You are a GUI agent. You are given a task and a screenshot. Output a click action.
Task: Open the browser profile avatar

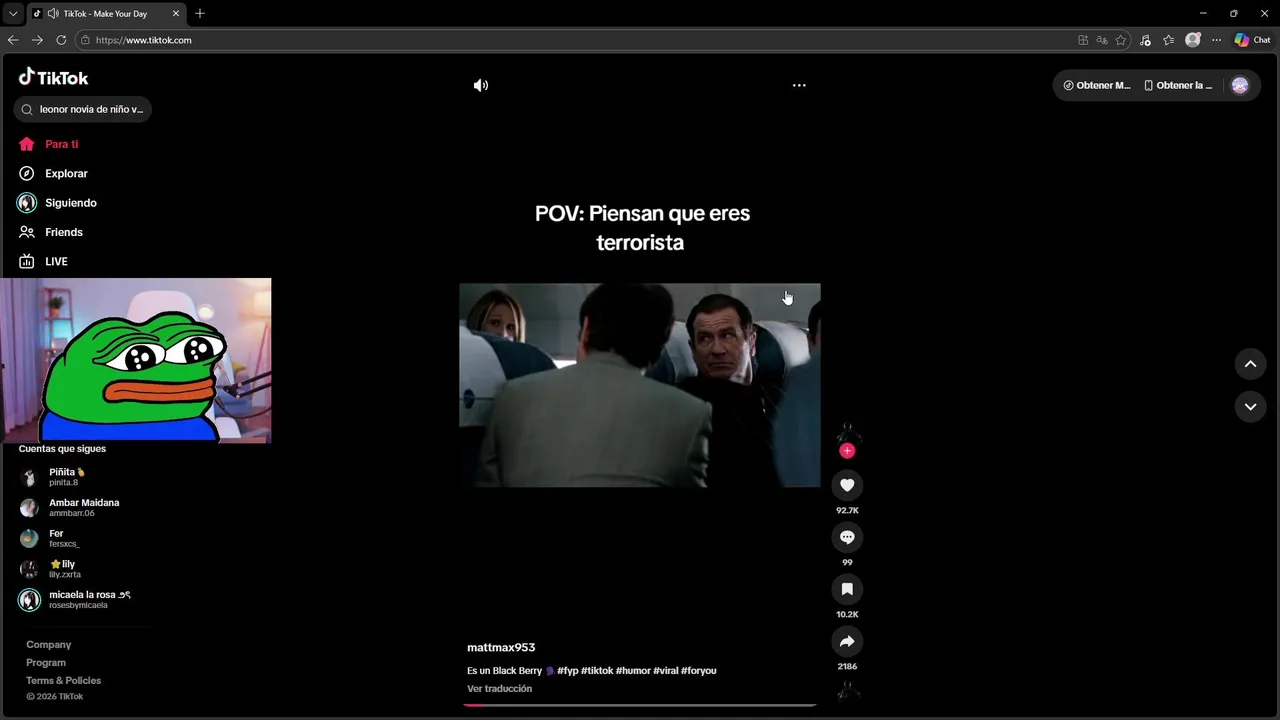coord(1193,40)
